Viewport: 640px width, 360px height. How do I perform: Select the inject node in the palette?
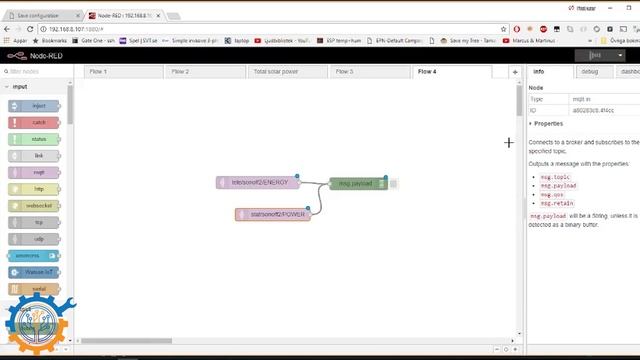(x=34, y=106)
